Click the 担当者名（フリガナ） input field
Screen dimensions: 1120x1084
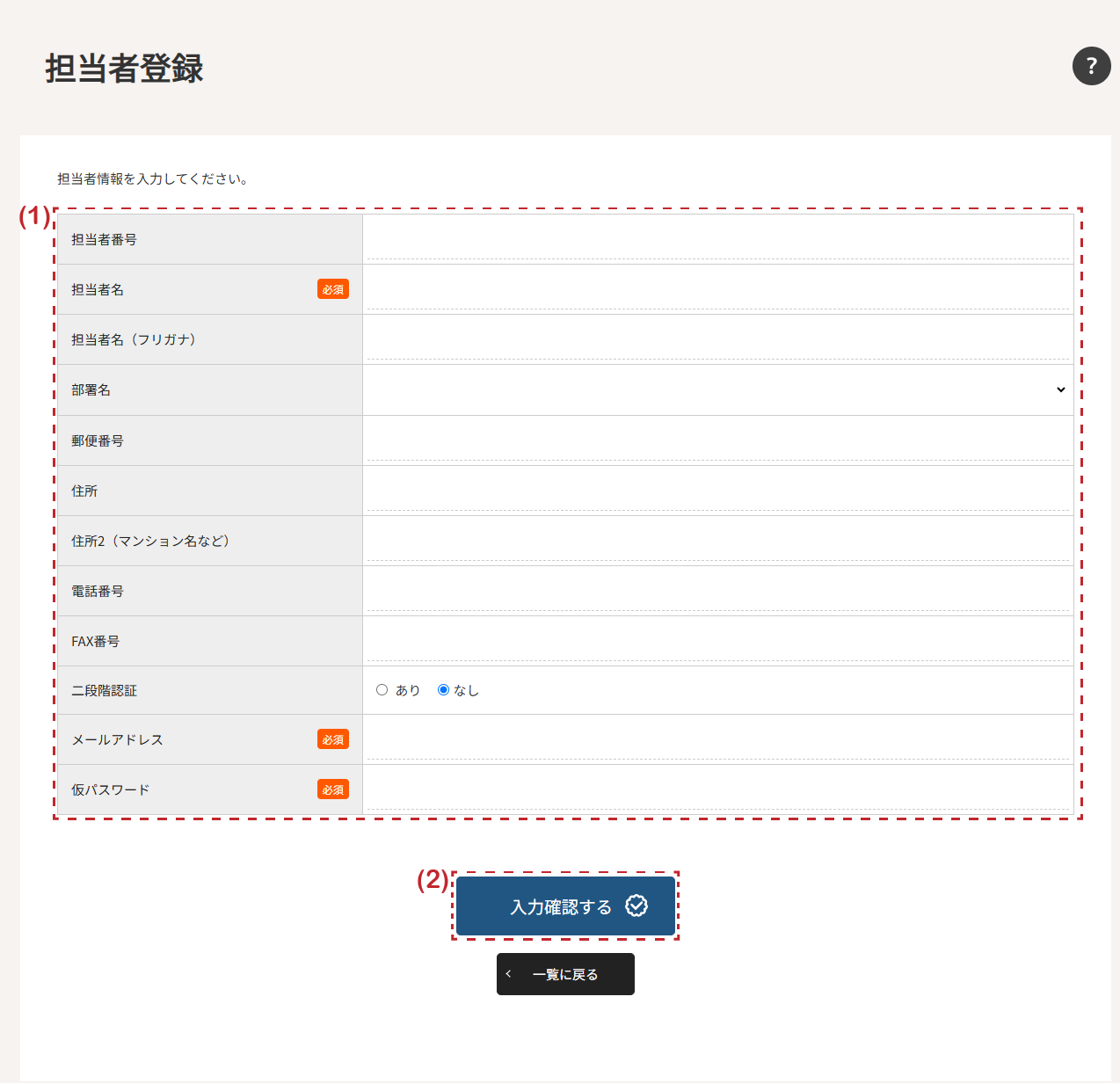click(x=717, y=339)
